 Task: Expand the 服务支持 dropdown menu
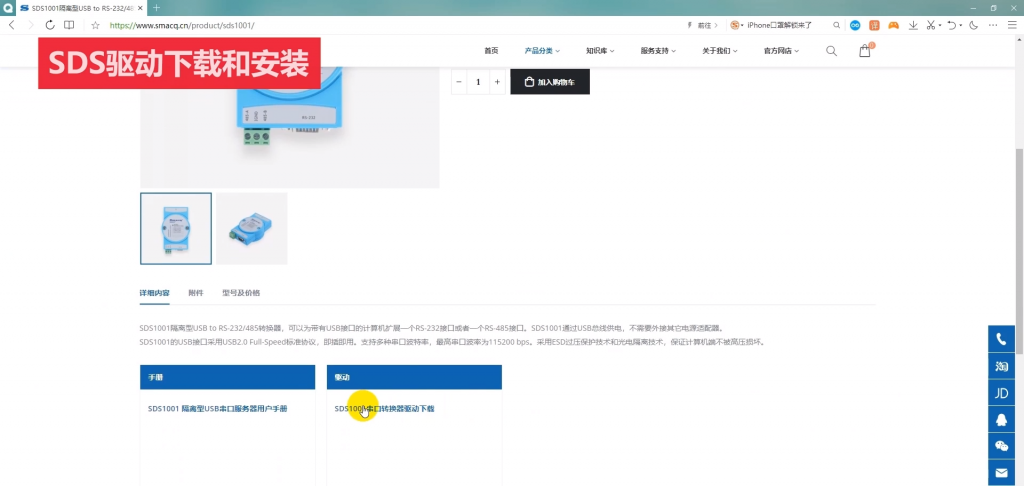[658, 51]
